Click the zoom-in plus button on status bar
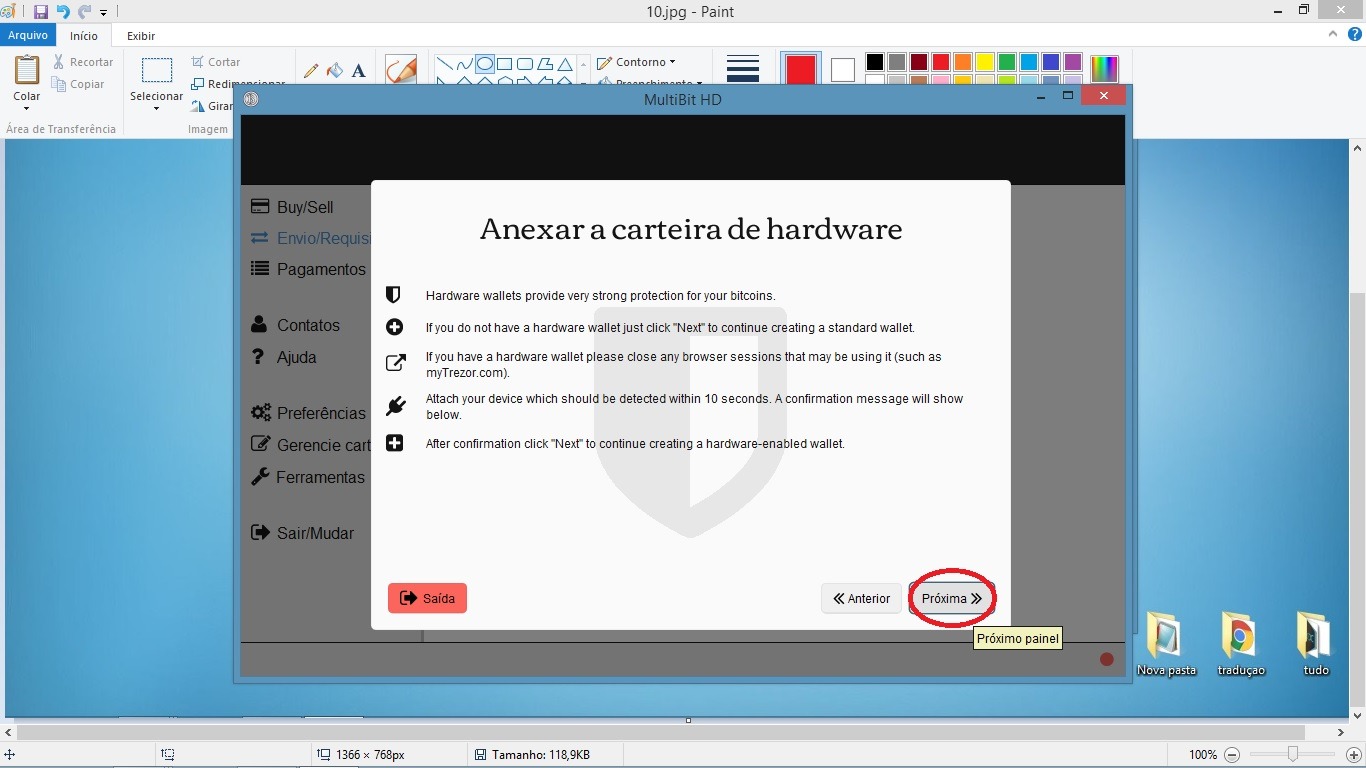Screen dimensions: 1366x768 (x=1354, y=755)
